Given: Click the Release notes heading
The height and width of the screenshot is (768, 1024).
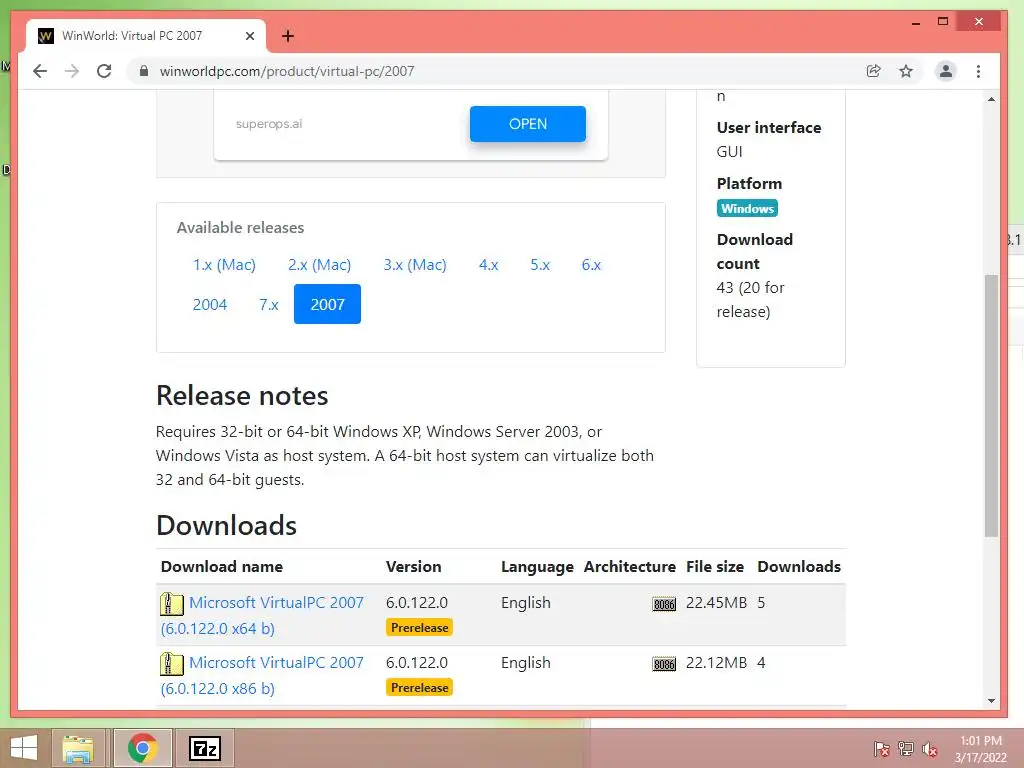Looking at the screenshot, I should [242, 396].
